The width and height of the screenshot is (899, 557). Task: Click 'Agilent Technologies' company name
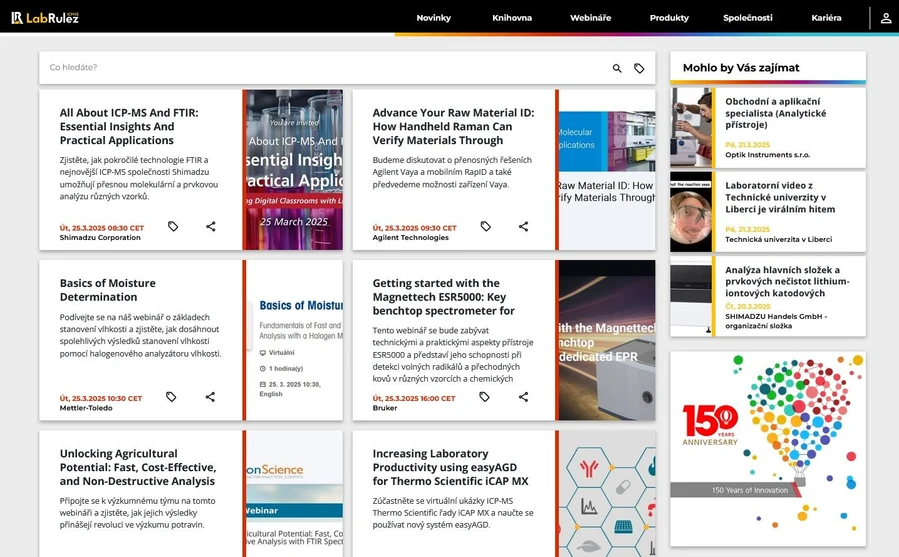click(x=411, y=237)
